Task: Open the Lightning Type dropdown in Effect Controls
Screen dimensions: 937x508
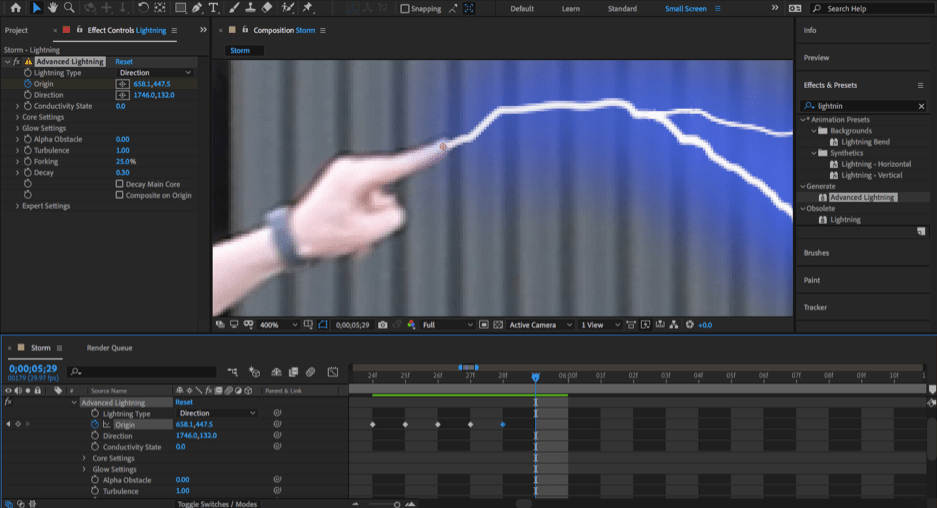Action: click(154, 73)
